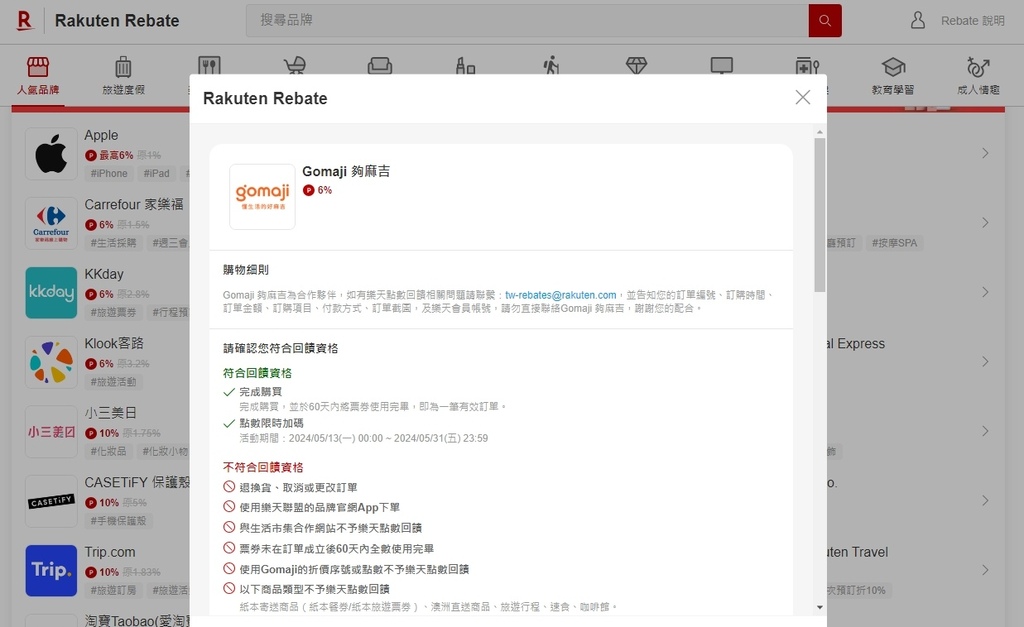1024x627 pixels.
Task: Click the Trip.com blue logo
Action: [51, 571]
